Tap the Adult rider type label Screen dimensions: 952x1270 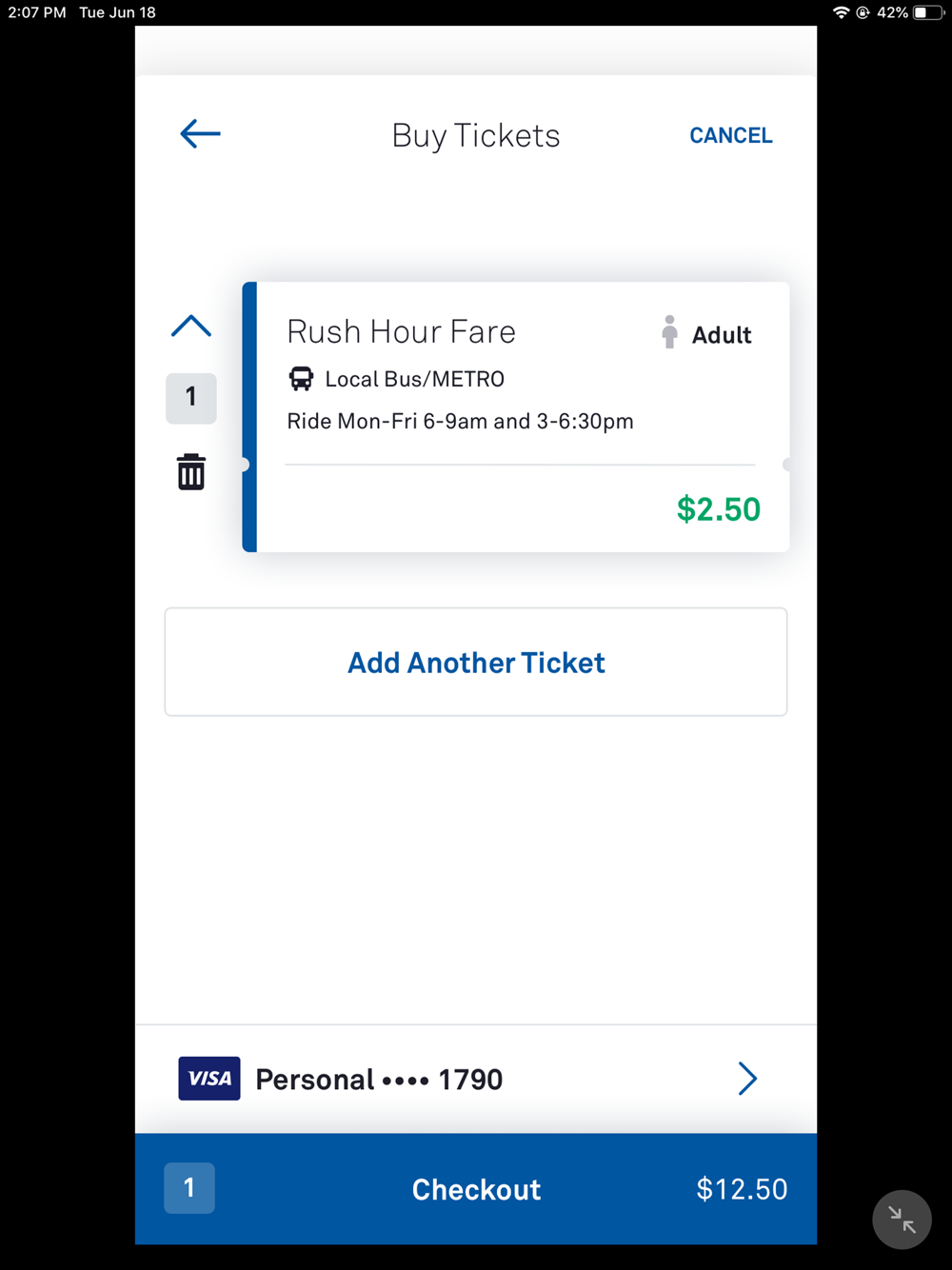[722, 335]
